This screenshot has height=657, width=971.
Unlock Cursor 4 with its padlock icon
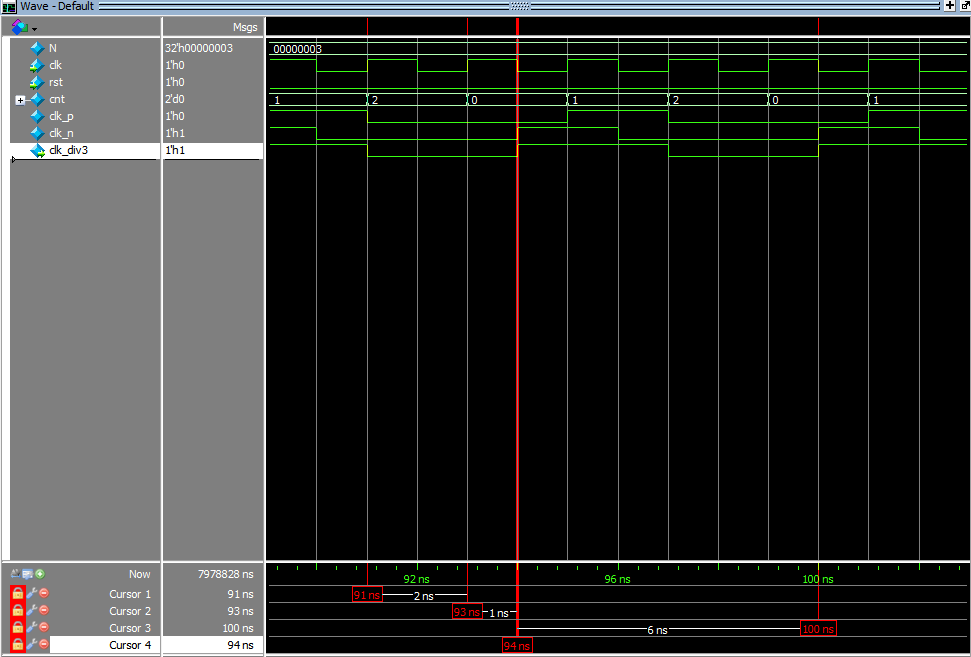point(17,645)
